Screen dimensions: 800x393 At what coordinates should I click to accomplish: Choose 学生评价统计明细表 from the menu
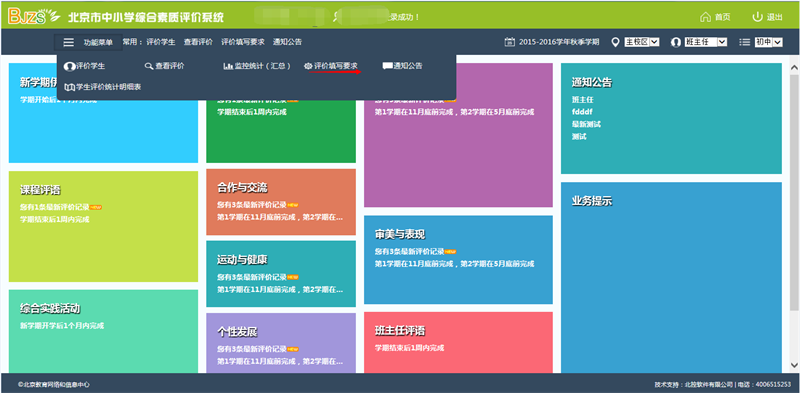pyautogui.click(x=103, y=87)
